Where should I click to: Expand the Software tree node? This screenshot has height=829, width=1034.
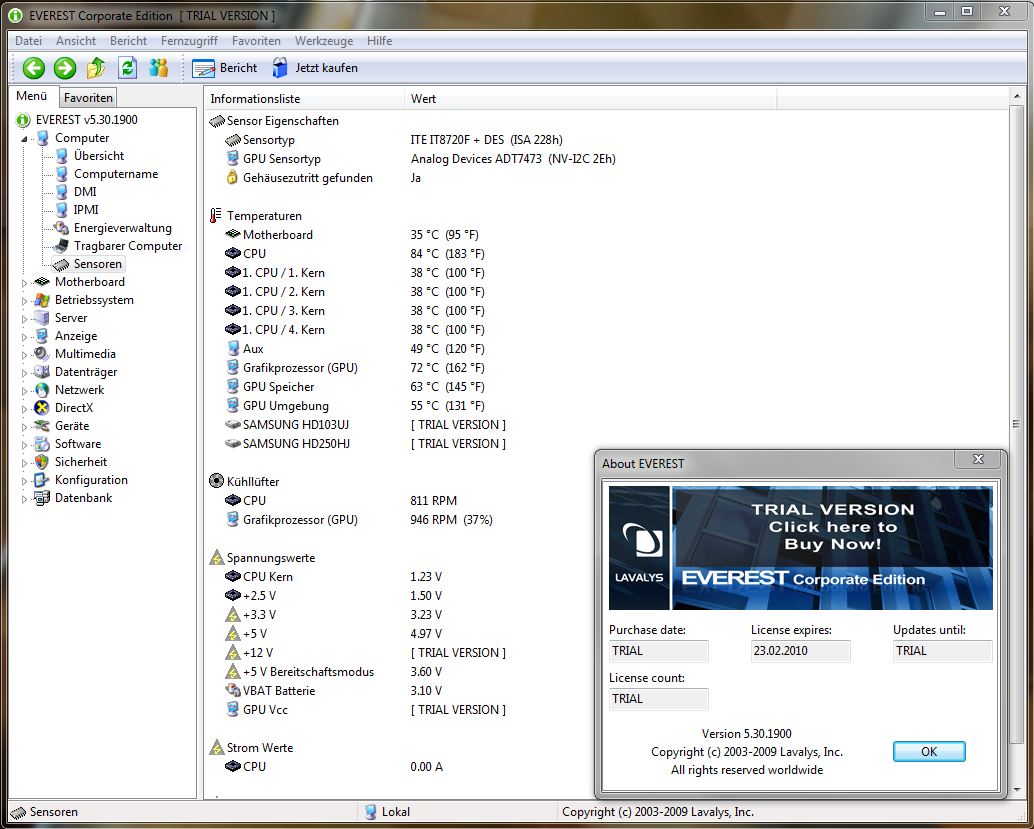[24, 445]
